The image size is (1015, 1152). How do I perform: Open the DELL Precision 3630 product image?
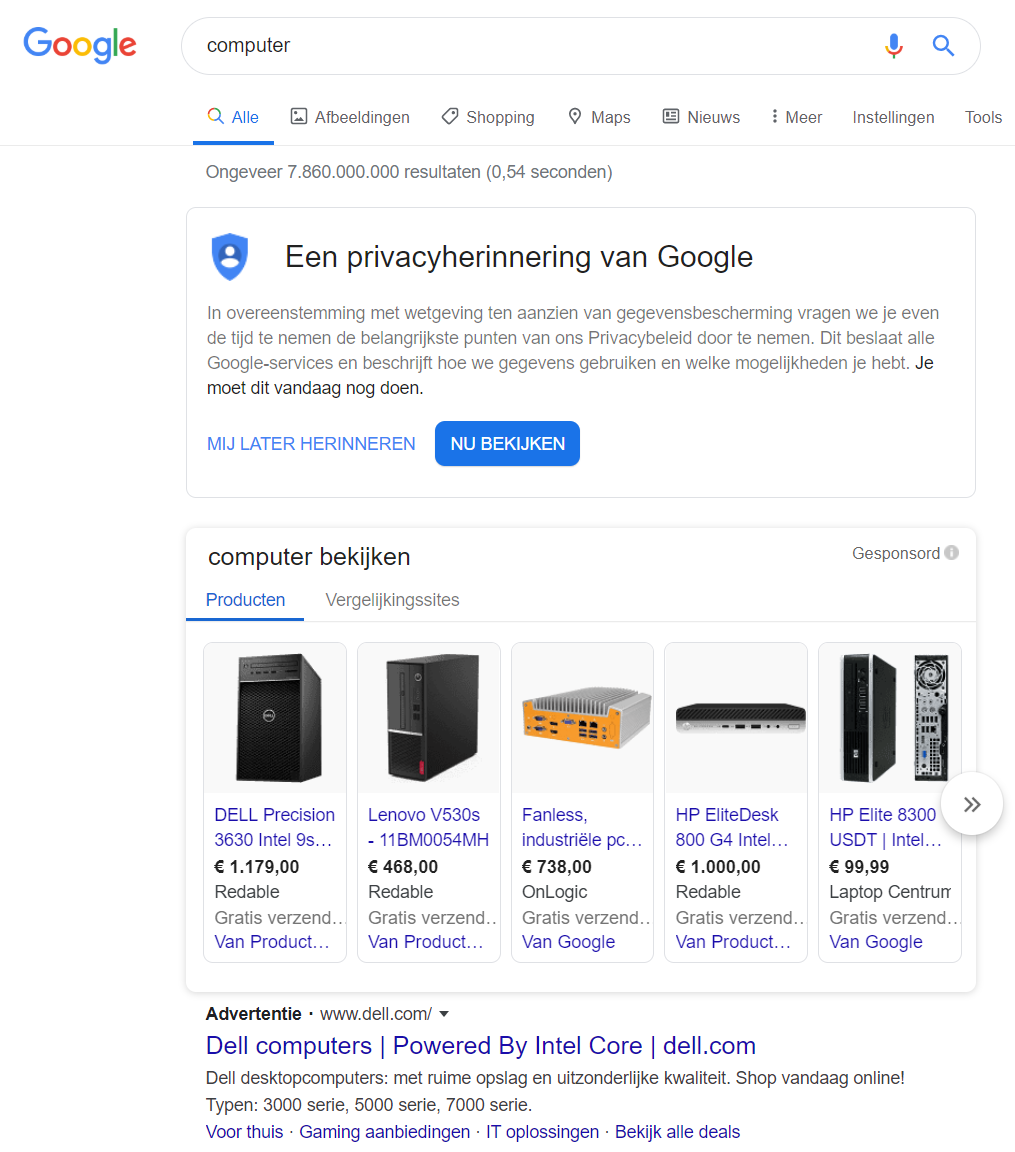coord(275,717)
